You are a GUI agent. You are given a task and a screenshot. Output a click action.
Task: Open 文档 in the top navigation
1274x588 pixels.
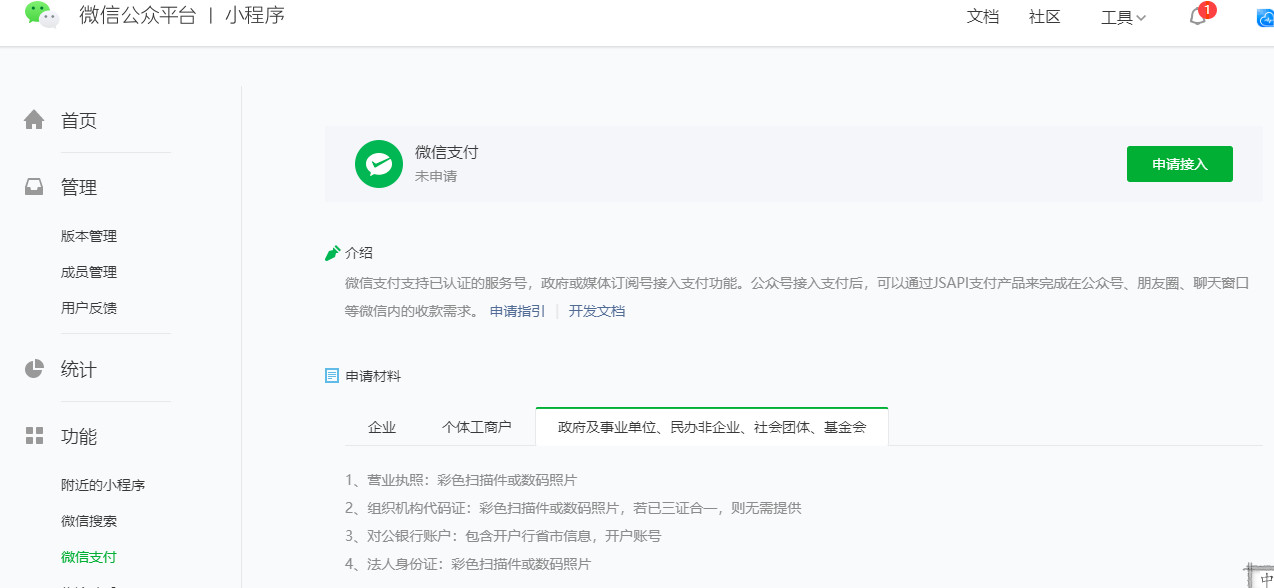[983, 17]
